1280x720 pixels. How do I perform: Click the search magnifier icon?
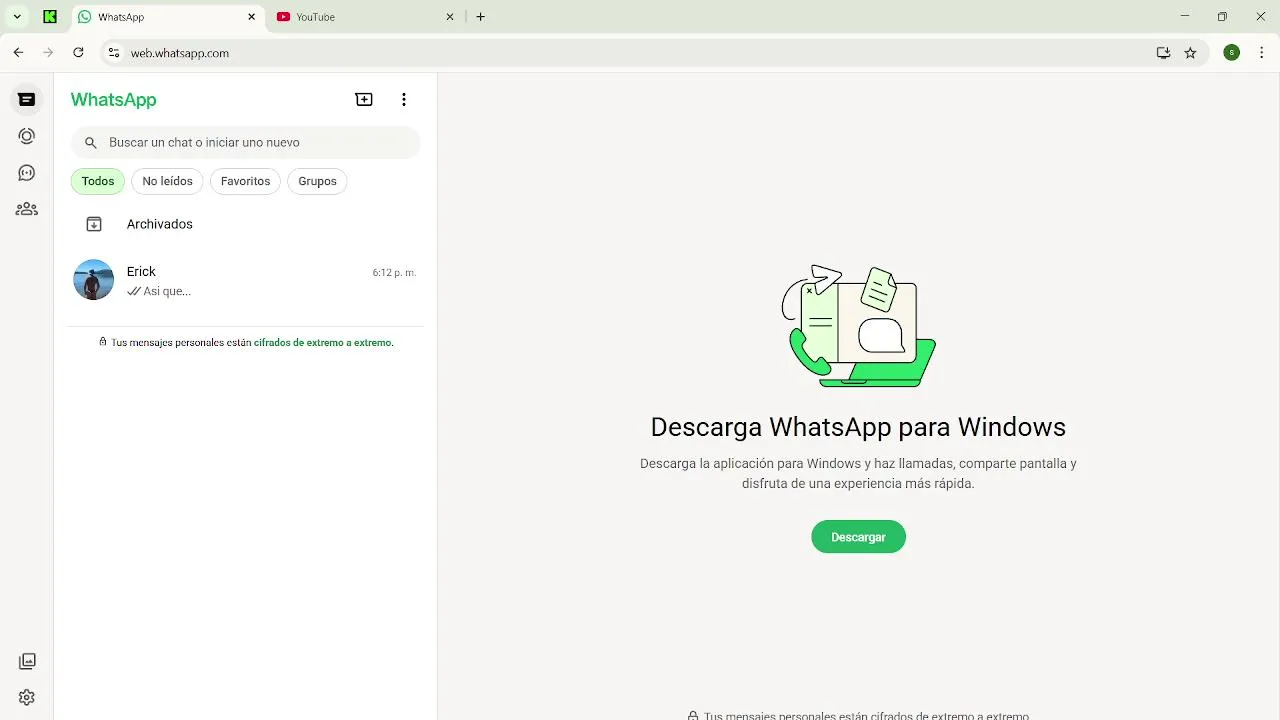click(91, 143)
